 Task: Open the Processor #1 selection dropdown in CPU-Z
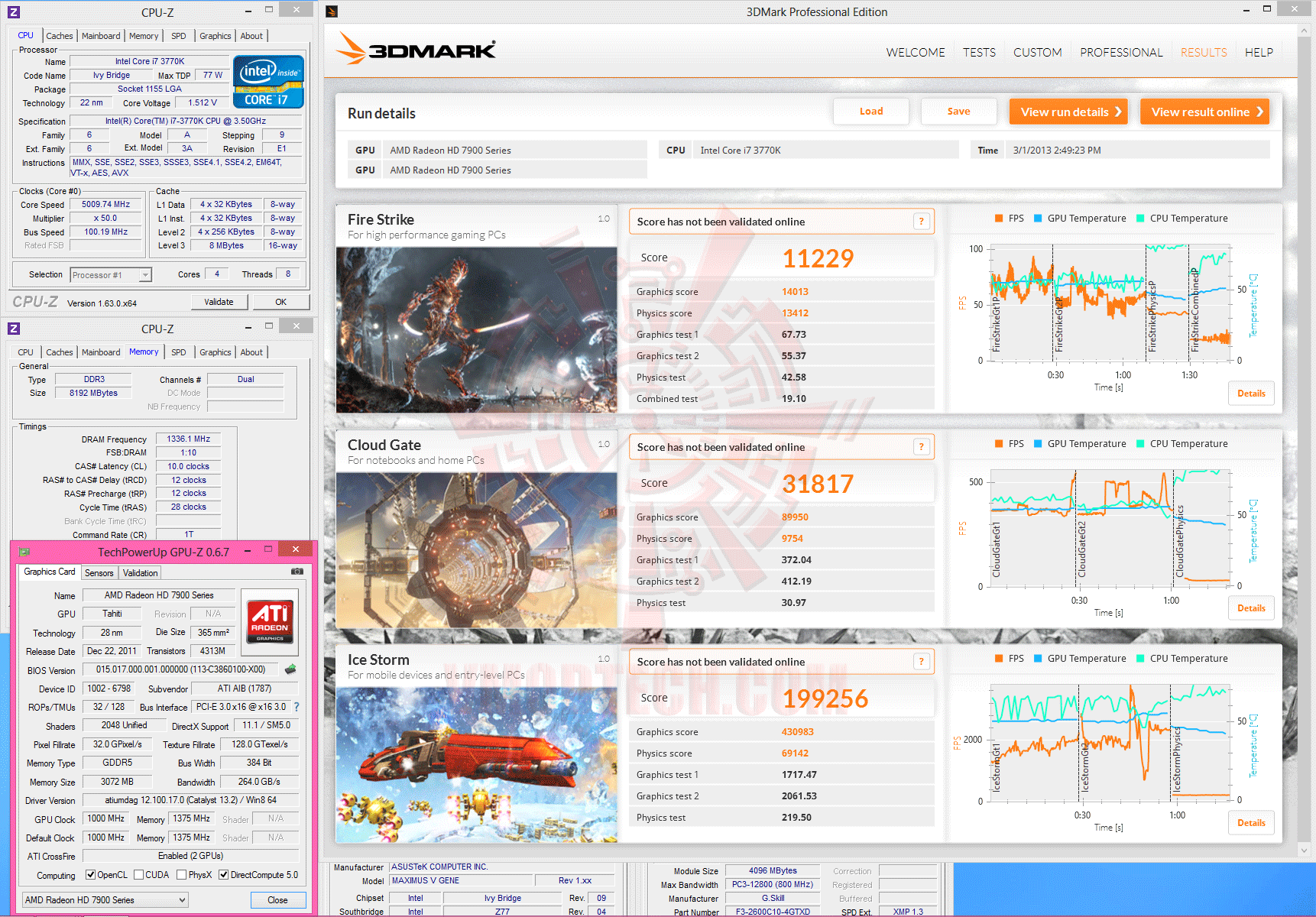point(111,275)
